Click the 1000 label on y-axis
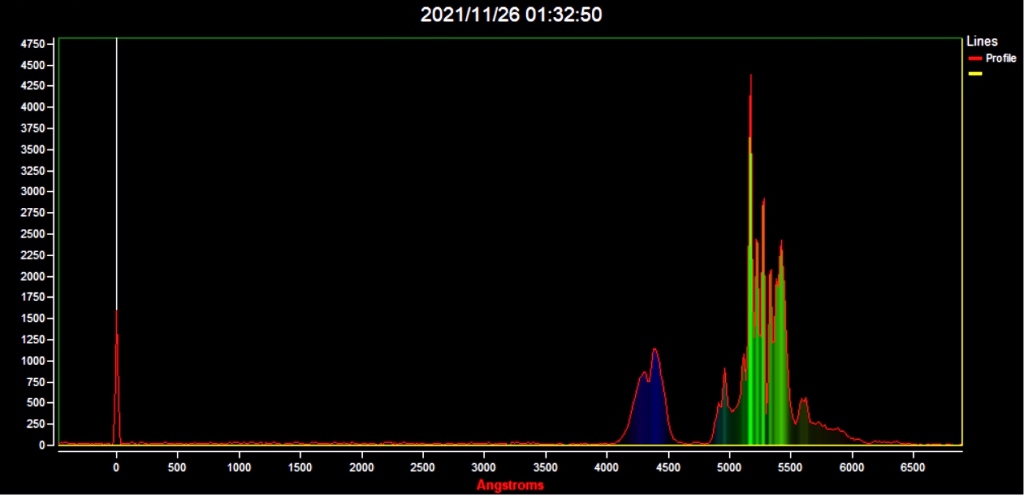The image size is (1024, 495). pos(33,361)
